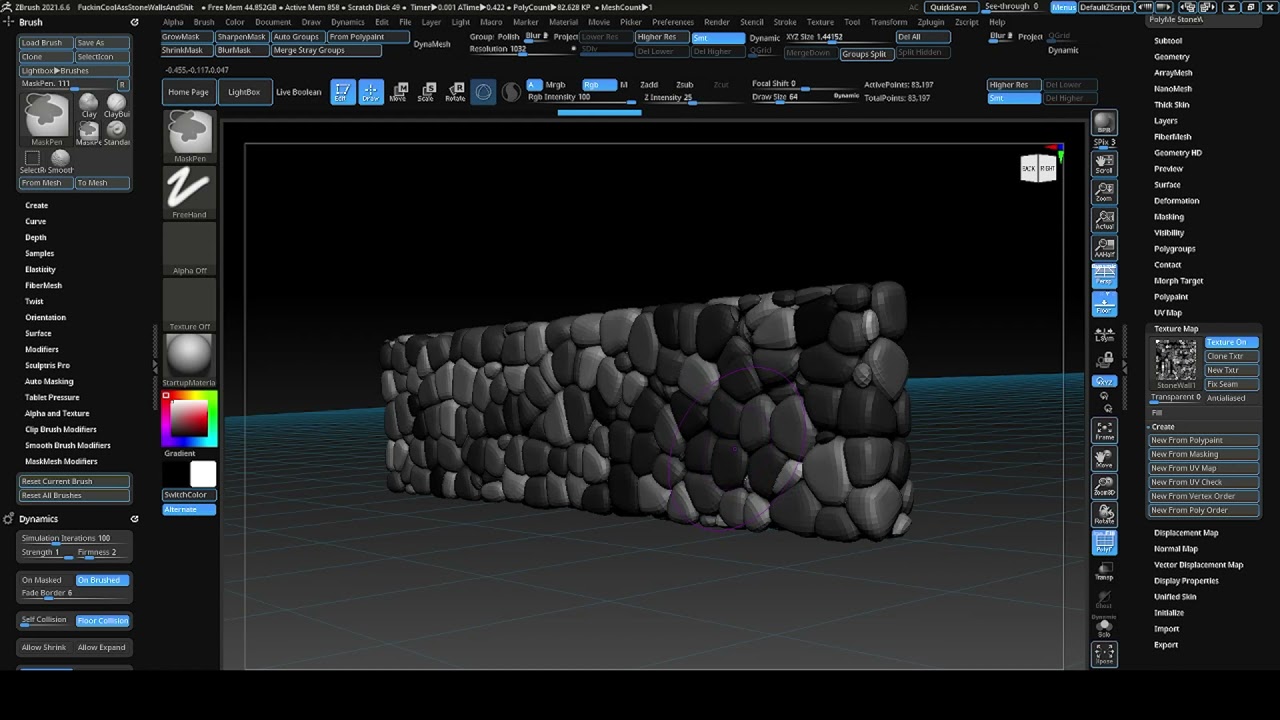
Task: Toggle the Floor grid
Action: coord(1104,303)
